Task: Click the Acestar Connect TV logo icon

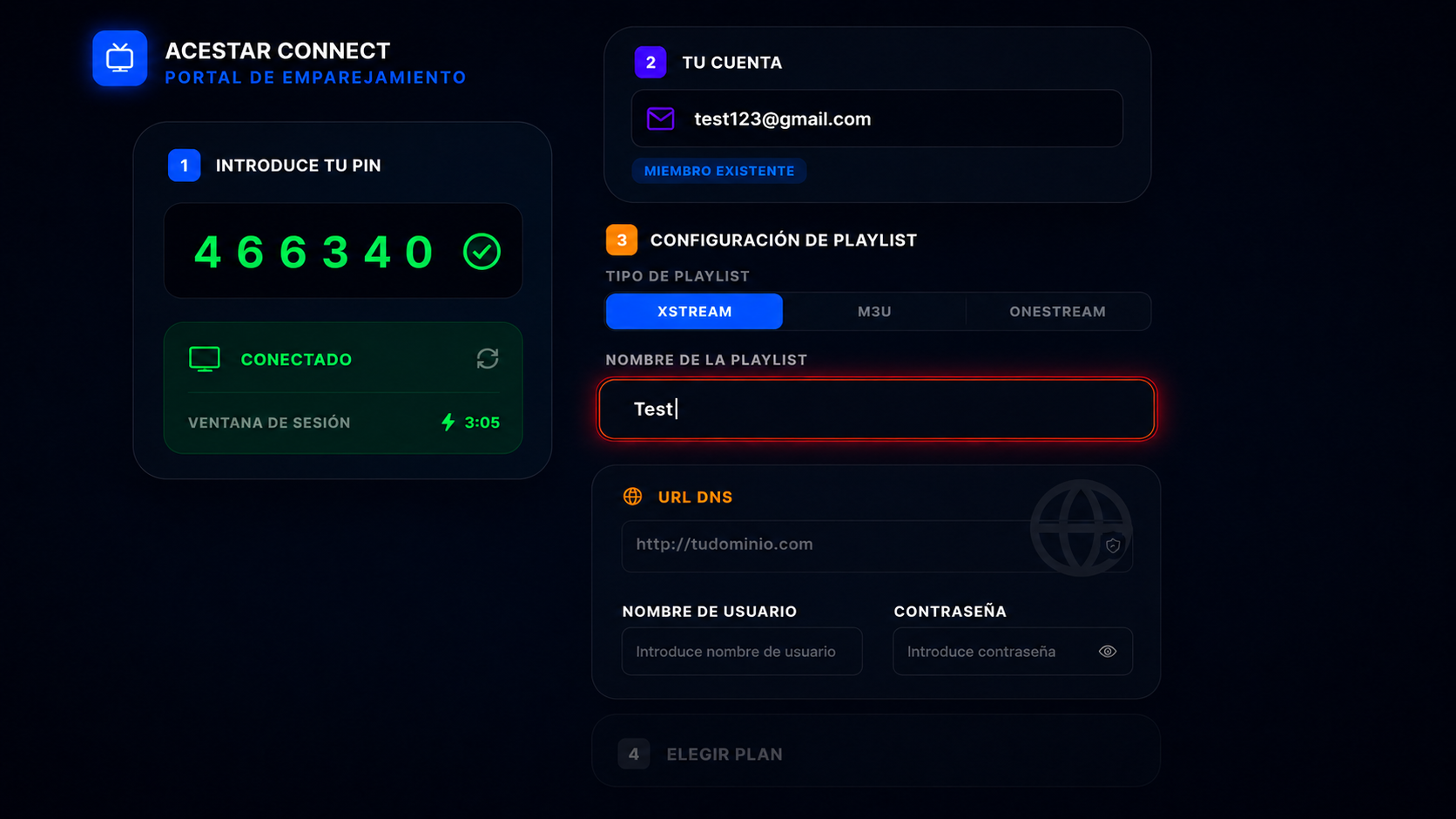Action: [x=120, y=58]
